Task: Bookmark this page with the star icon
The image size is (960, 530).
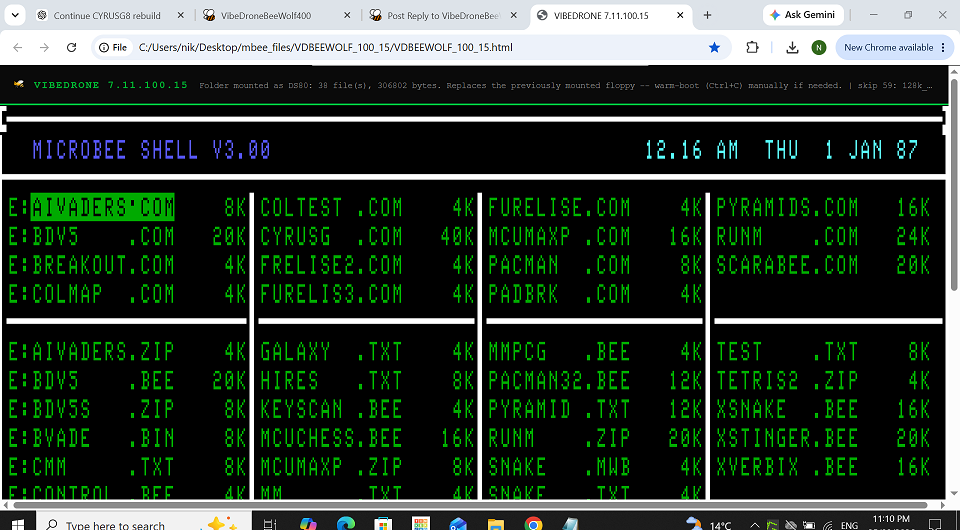Action: pyautogui.click(x=714, y=47)
